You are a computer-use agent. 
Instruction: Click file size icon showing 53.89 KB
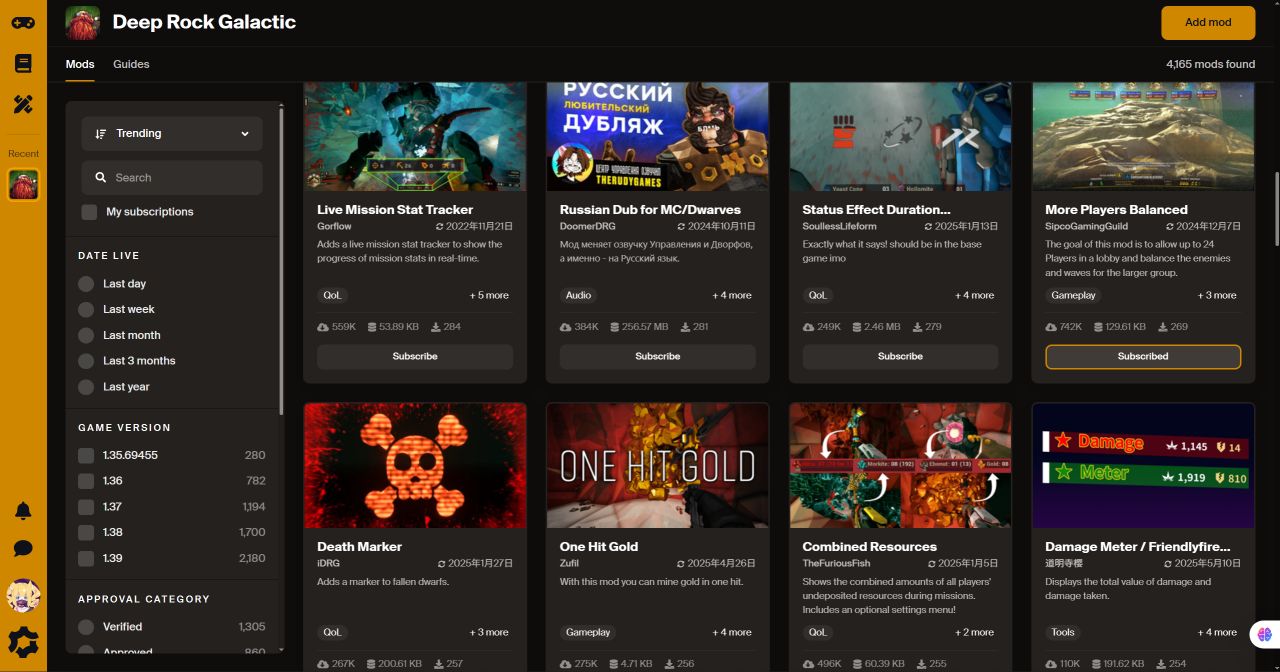coord(372,327)
